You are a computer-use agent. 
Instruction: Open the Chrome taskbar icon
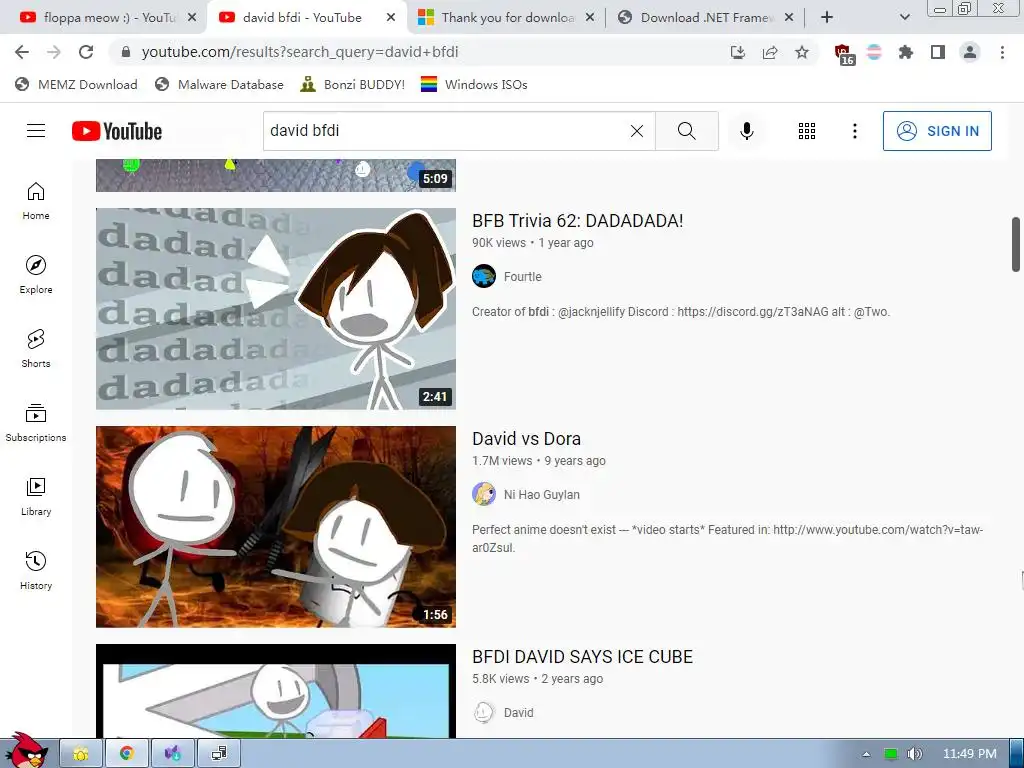pyautogui.click(x=127, y=753)
